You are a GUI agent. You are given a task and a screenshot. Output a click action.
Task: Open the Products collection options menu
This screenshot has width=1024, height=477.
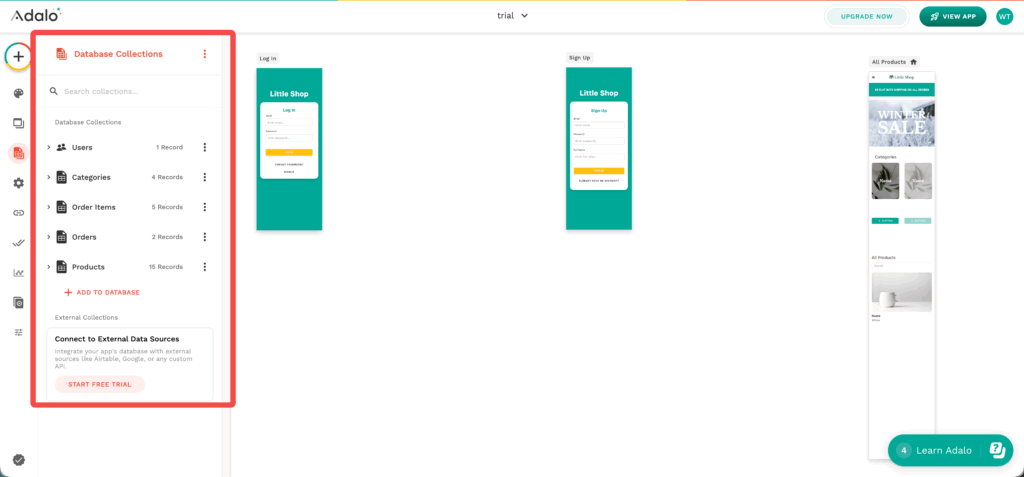205,267
